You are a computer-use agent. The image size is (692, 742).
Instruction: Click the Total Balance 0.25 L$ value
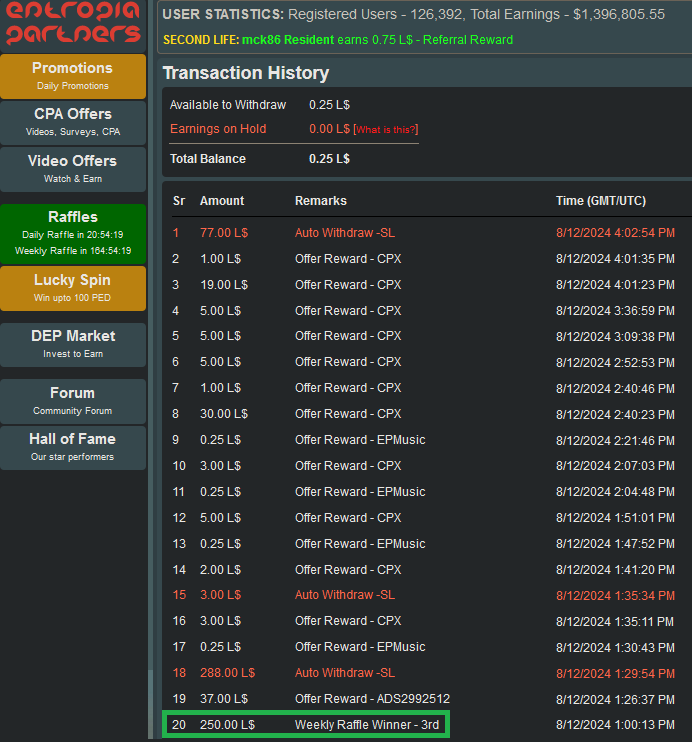click(x=329, y=159)
